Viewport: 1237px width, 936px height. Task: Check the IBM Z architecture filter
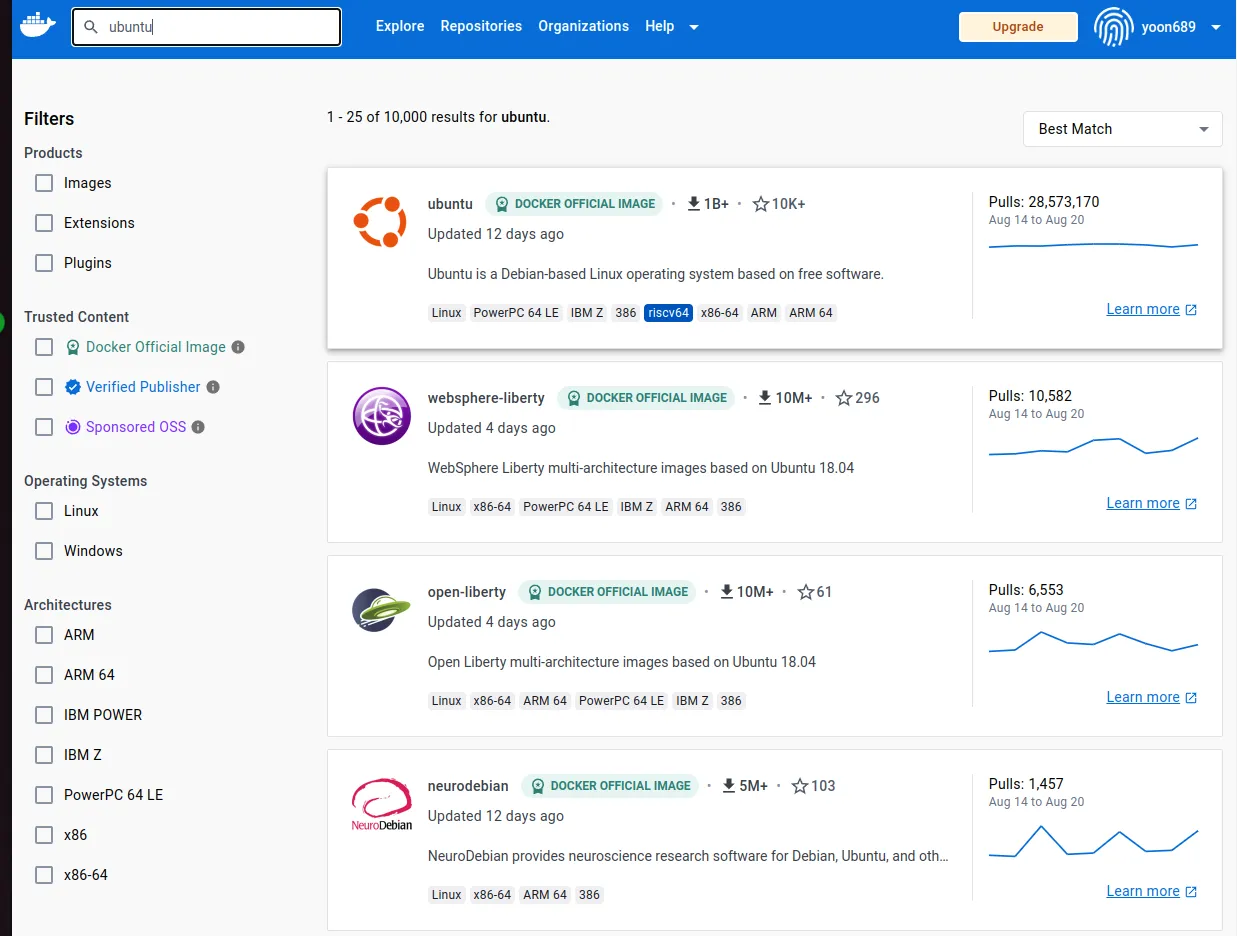pos(44,755)
